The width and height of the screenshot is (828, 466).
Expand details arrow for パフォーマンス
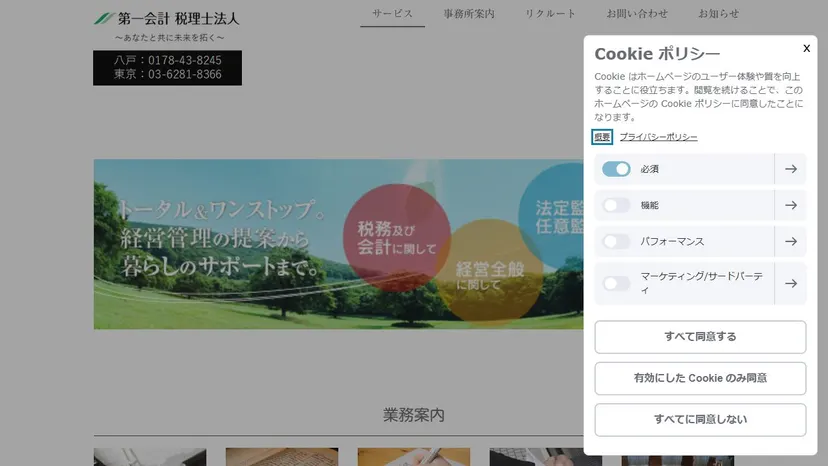tap(791, 241)
